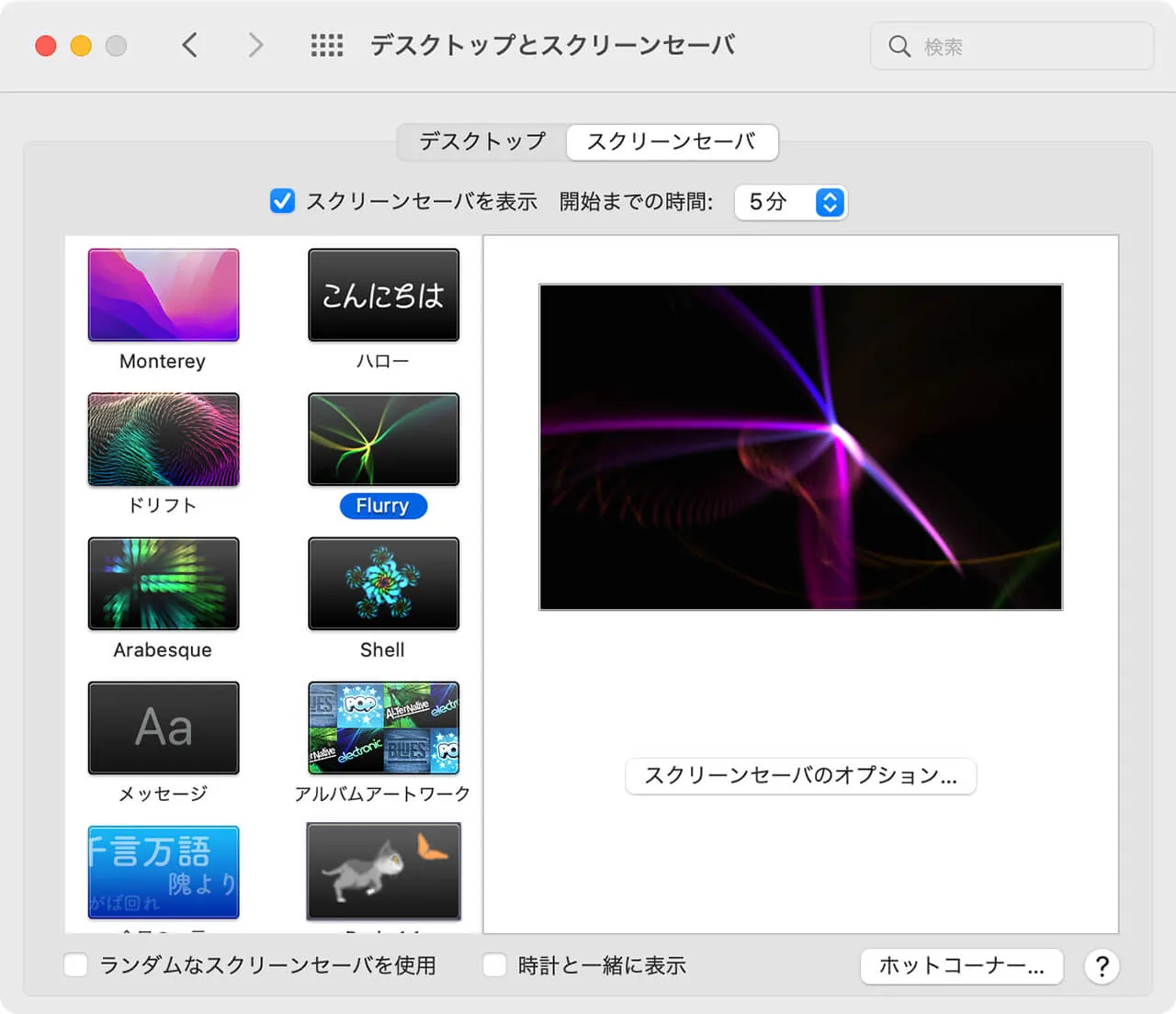This screenshot has height=1014, width=1176.
Task: Go back with the left chevron arrow
Action: (189, 45)
